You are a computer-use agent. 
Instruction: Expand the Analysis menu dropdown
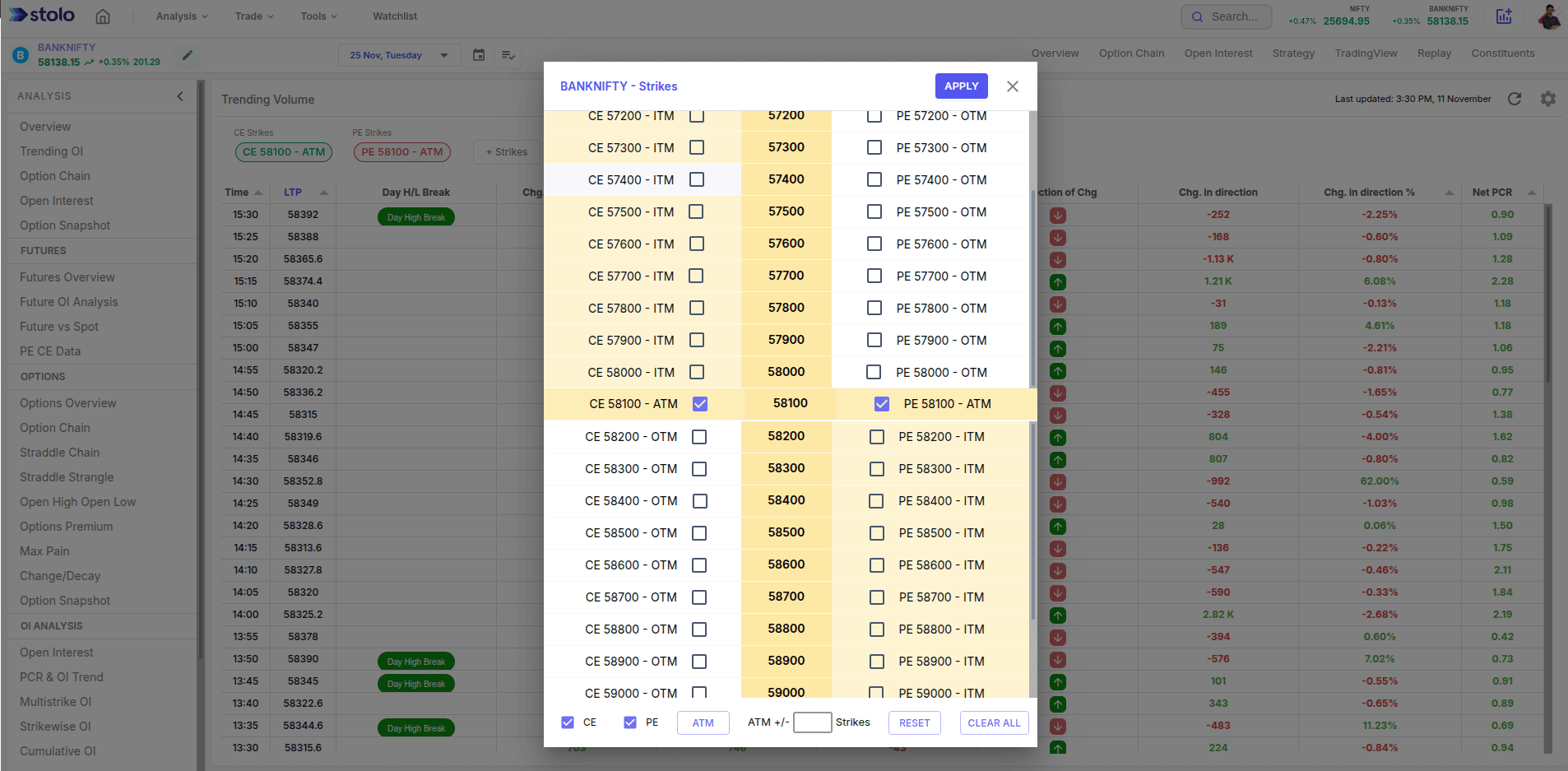pyautogui.click(x=182, y=16)
